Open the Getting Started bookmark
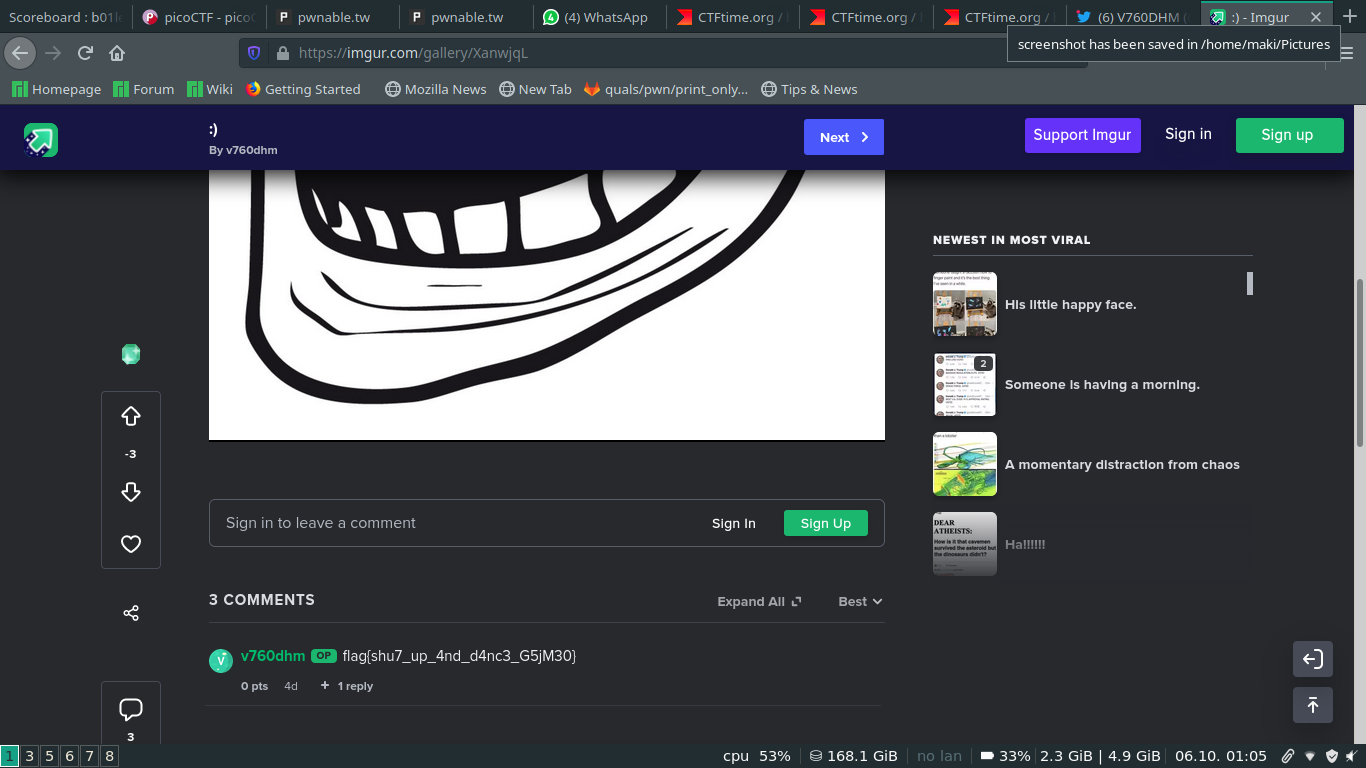Image resolution: width=1366 pixels, height=768 pixels. (x=303, y=89)
